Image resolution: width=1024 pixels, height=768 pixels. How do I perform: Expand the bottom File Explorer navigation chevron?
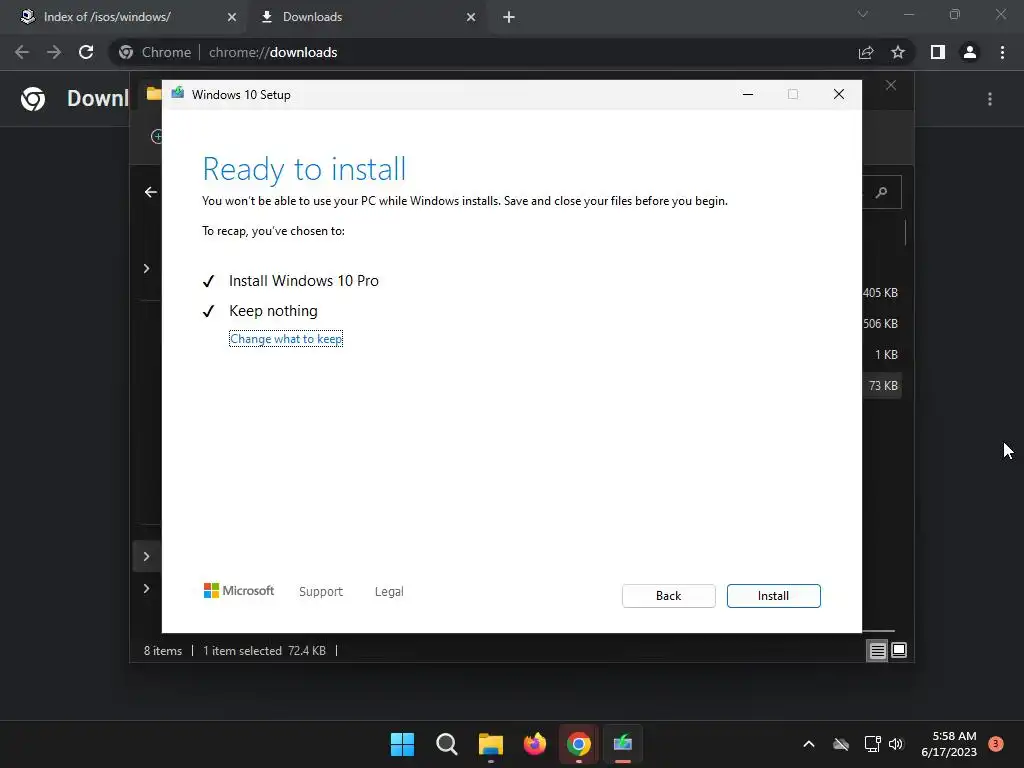(x=146, y=588)
